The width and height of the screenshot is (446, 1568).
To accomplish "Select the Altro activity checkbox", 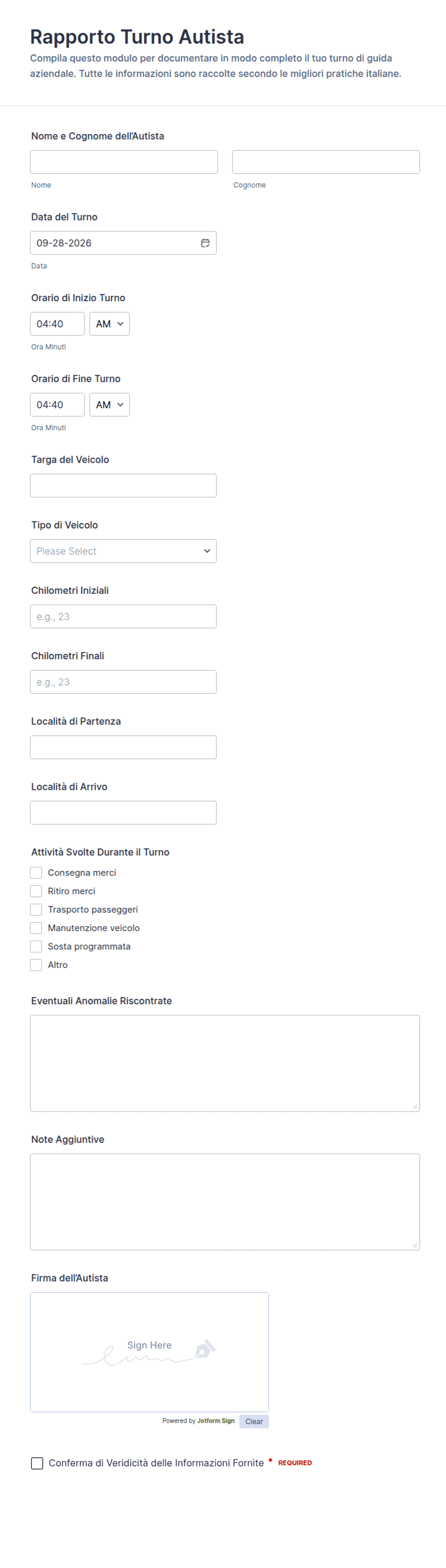I will click(36, 965).
